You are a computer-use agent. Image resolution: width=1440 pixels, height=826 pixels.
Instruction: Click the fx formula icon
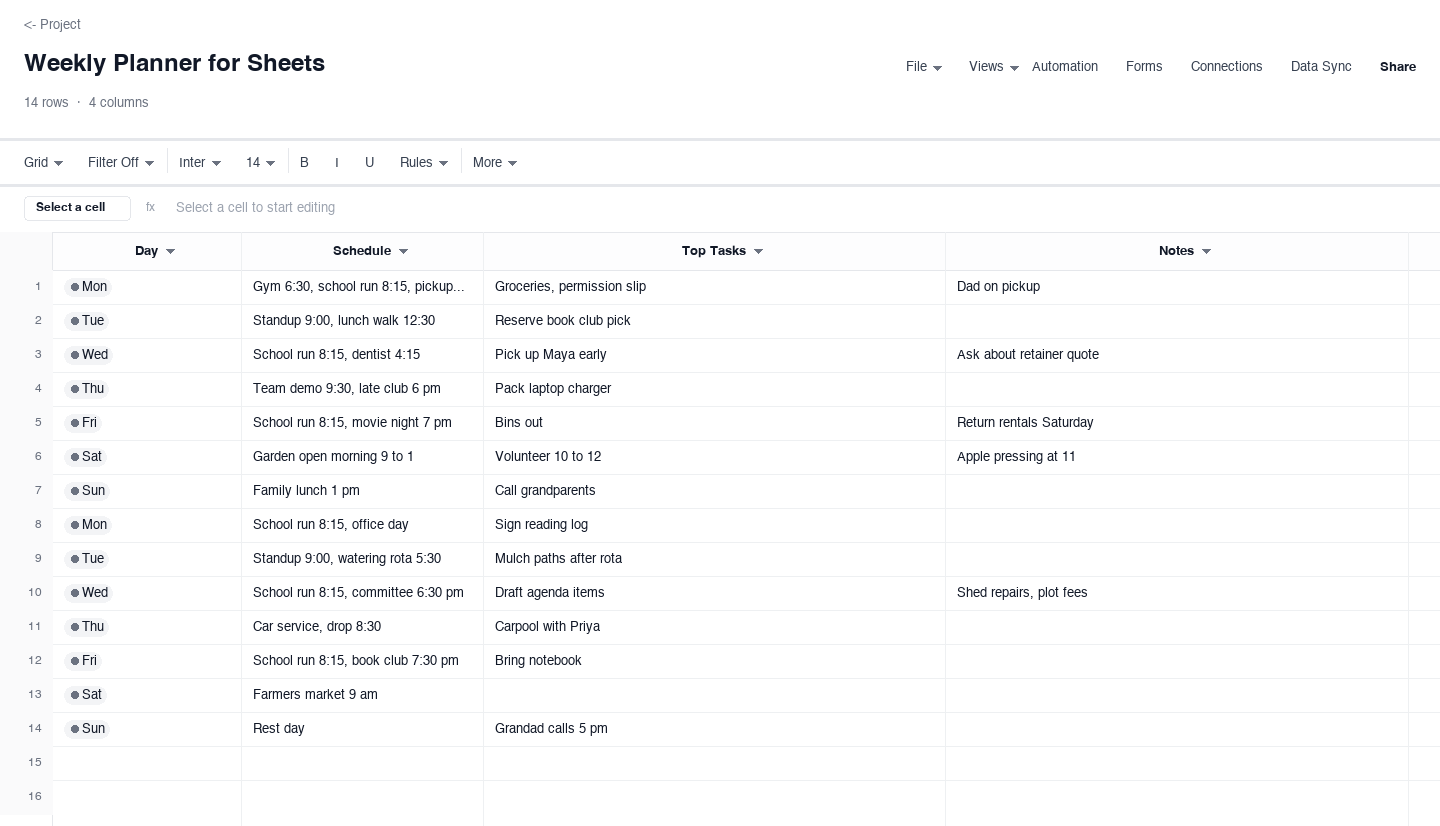150,207
